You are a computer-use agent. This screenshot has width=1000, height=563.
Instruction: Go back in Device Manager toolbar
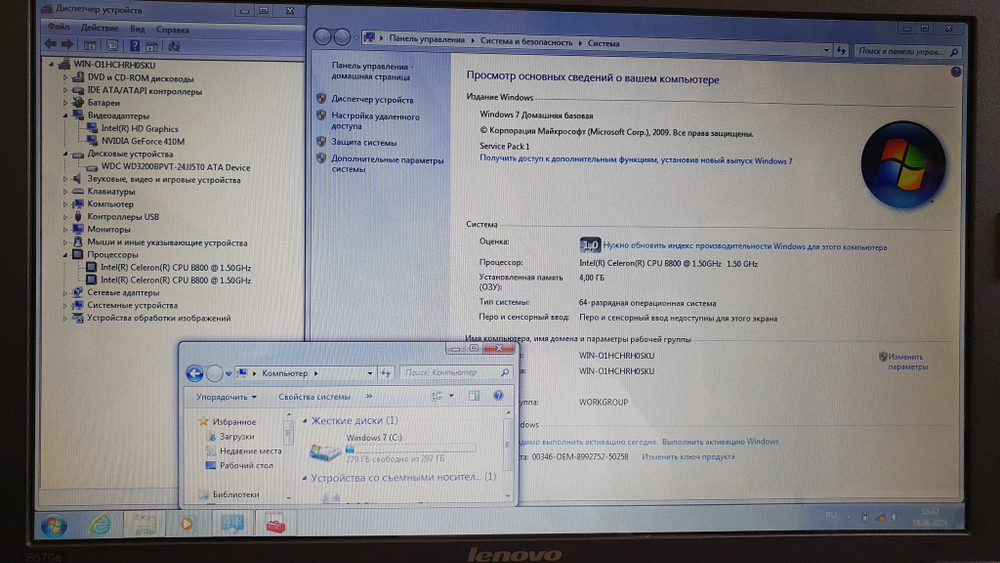pos(50,45)
